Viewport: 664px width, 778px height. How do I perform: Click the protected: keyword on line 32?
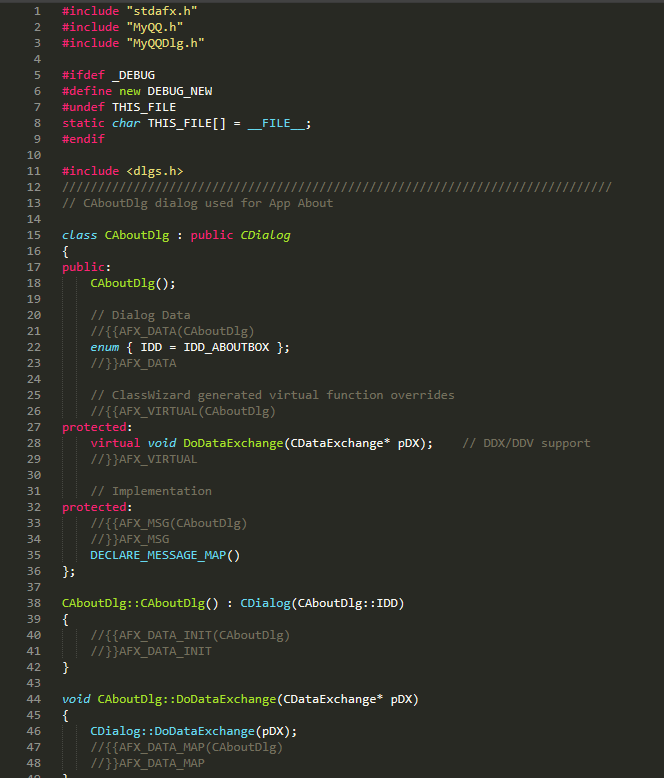click(x=97, y=507)
